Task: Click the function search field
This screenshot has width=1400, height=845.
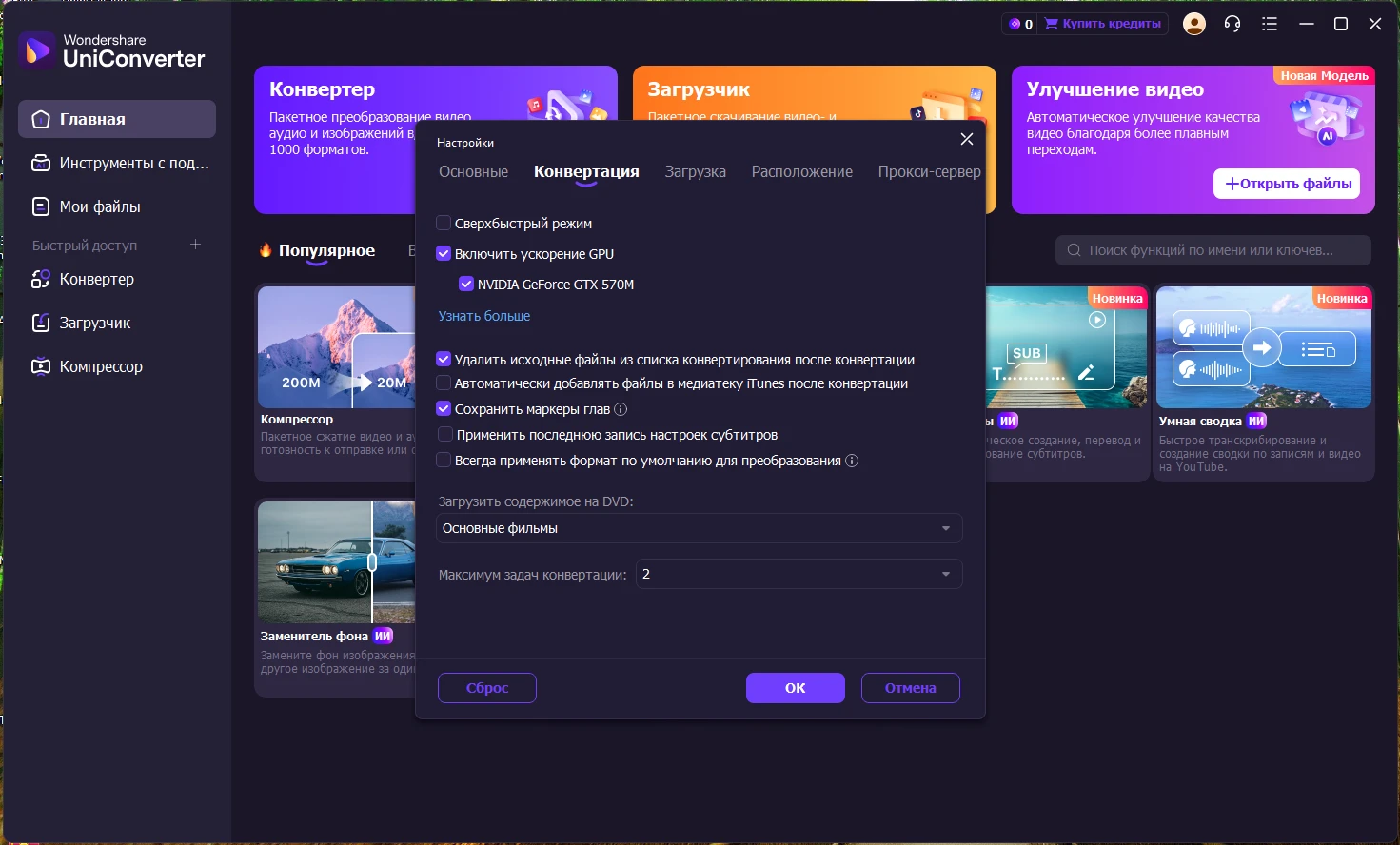Action: (x=1213, y=250)
